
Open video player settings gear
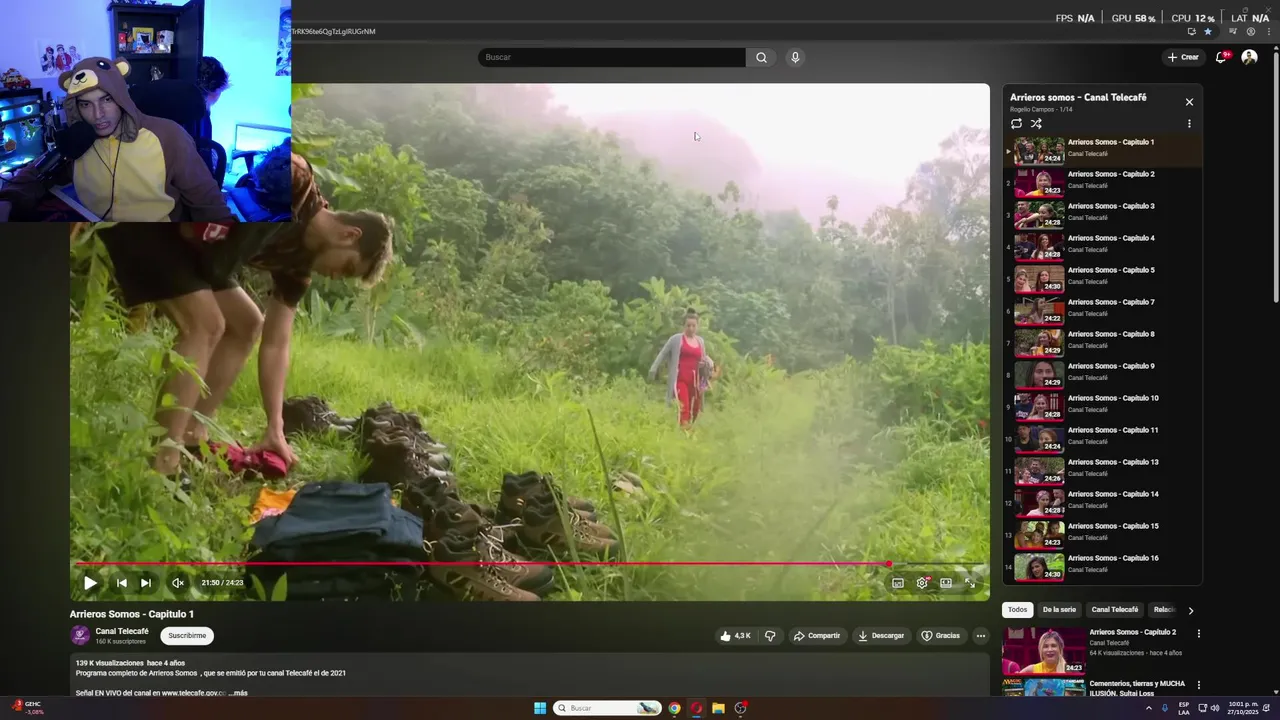(x=922, y=583)
